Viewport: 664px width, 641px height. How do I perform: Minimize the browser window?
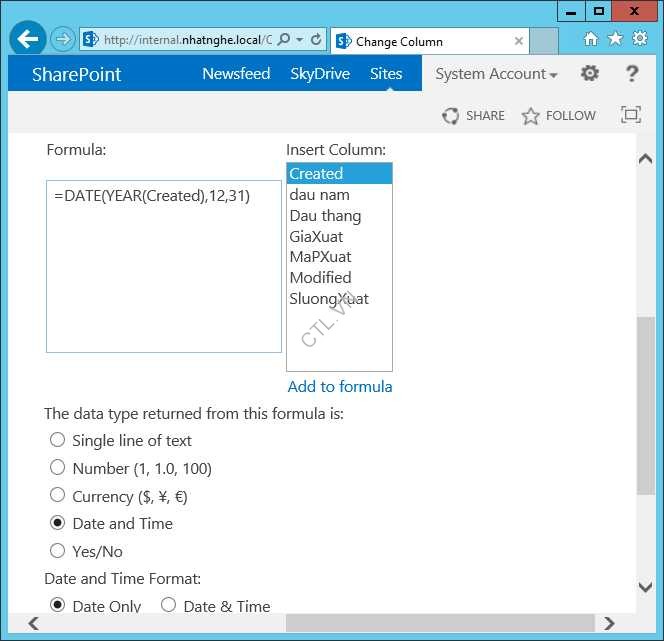pos(571,11)
